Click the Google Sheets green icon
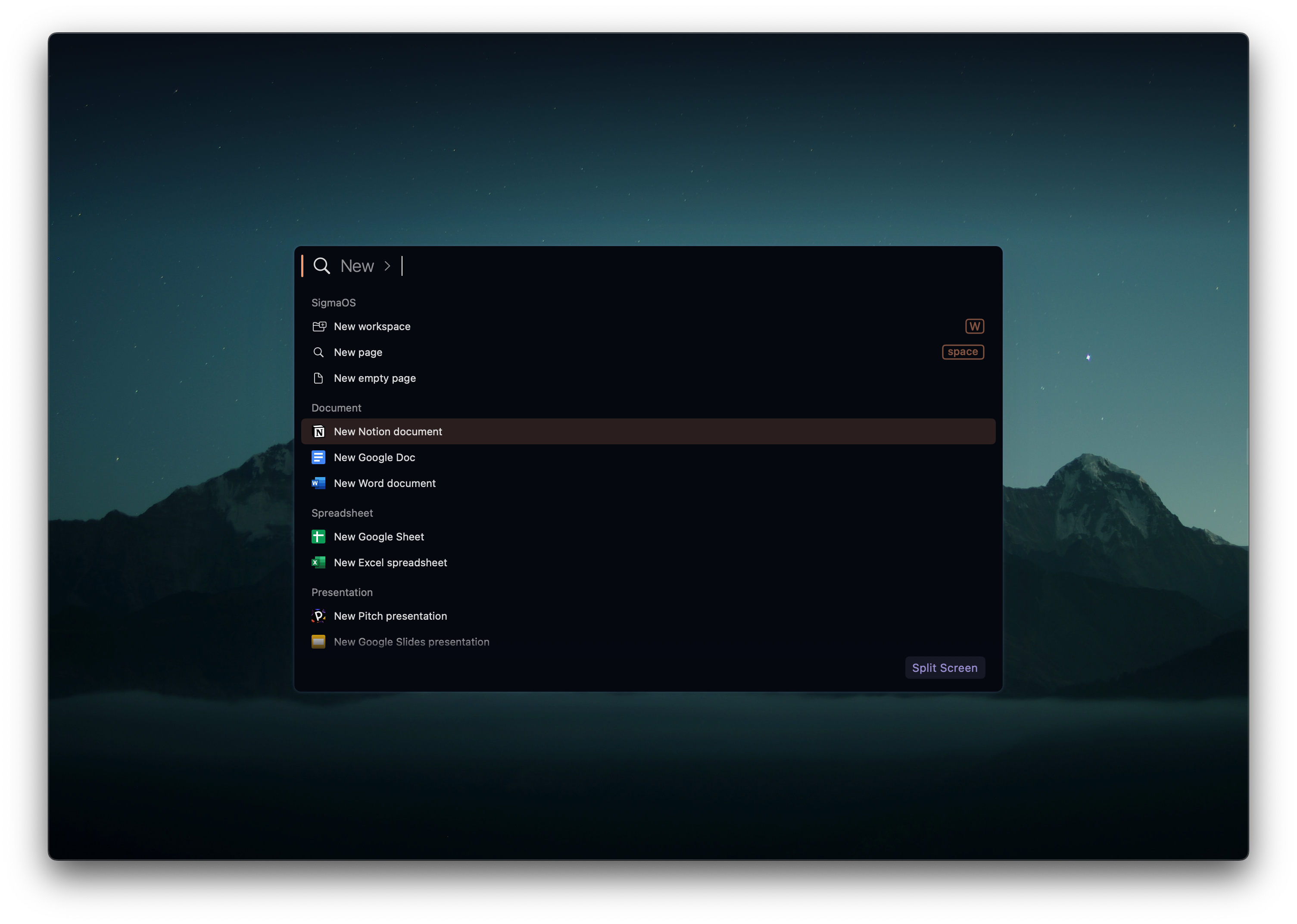The width and height of the screenshot is (1297, 924). click(x=318, y=537)
